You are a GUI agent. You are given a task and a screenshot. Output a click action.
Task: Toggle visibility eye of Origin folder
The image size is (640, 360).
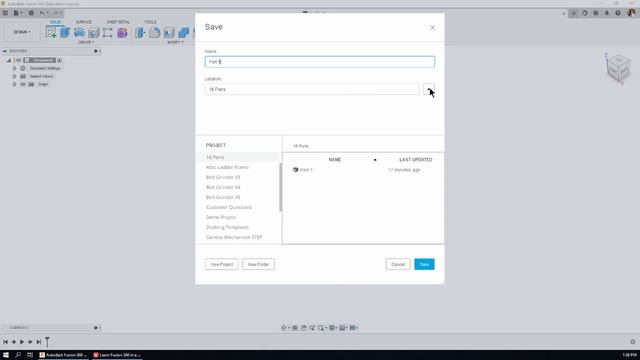23,84
